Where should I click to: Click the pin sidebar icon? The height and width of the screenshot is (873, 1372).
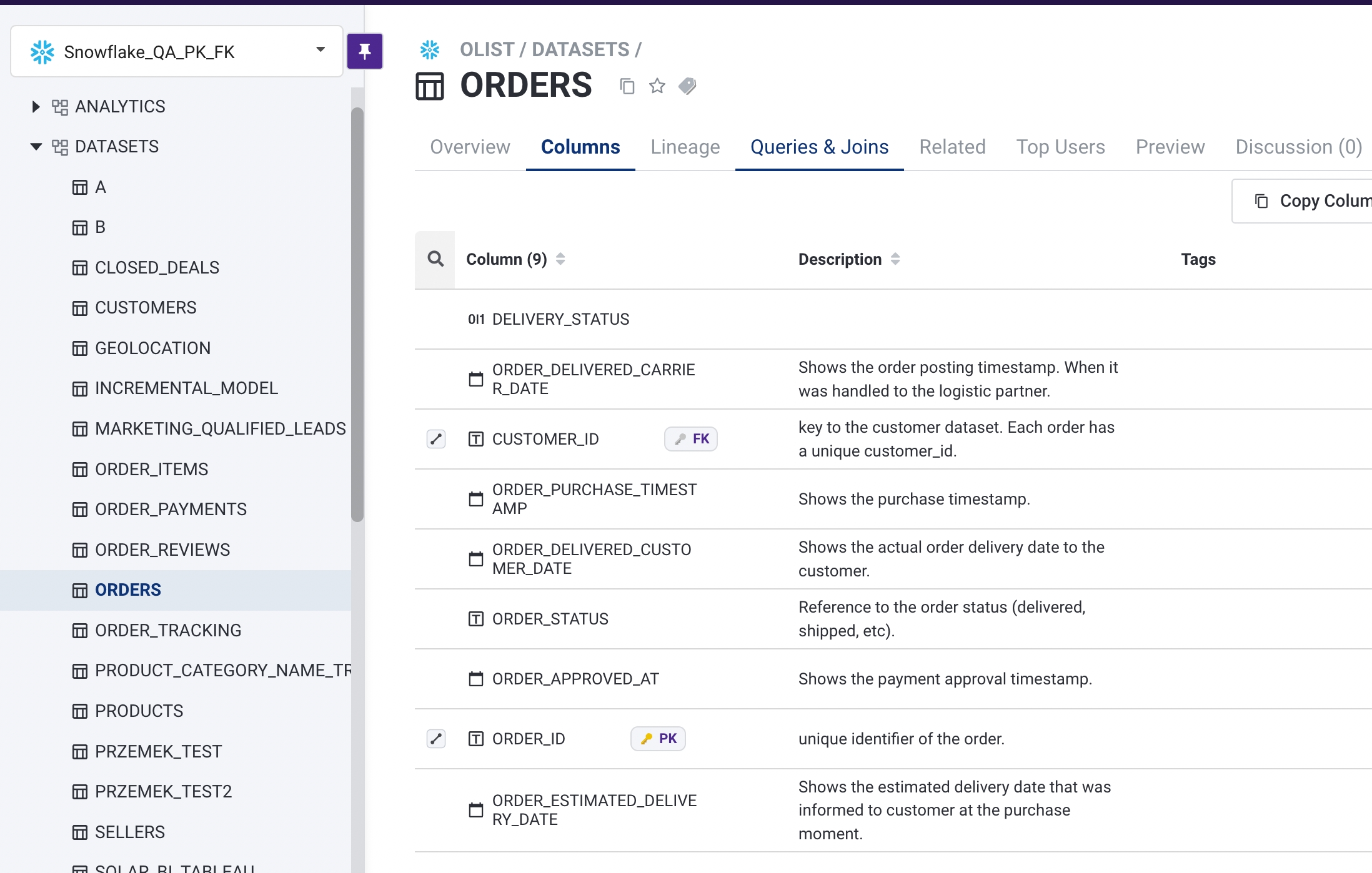tap(365, 51)
